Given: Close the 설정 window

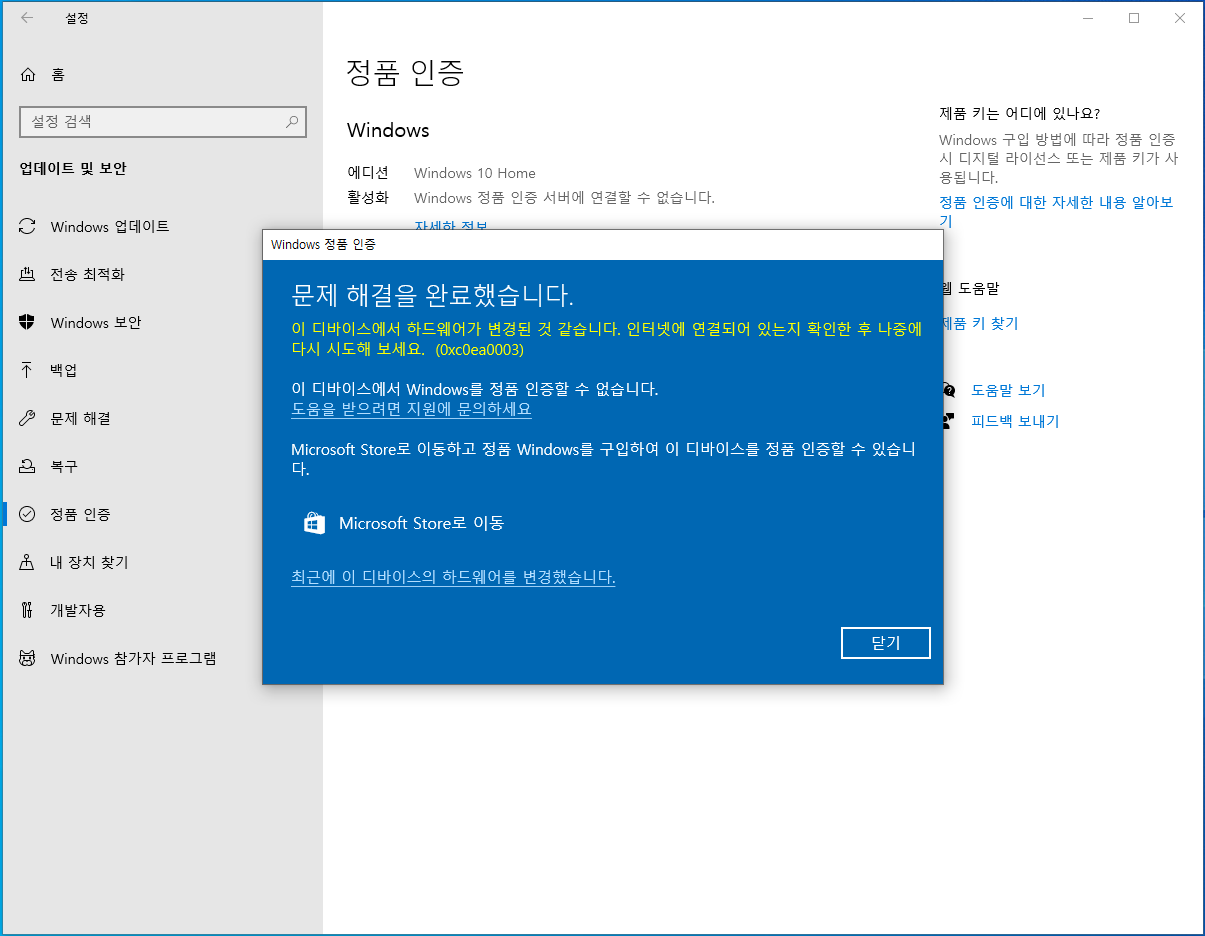Looking at the screenshot, I should [x=1180, y=18].
